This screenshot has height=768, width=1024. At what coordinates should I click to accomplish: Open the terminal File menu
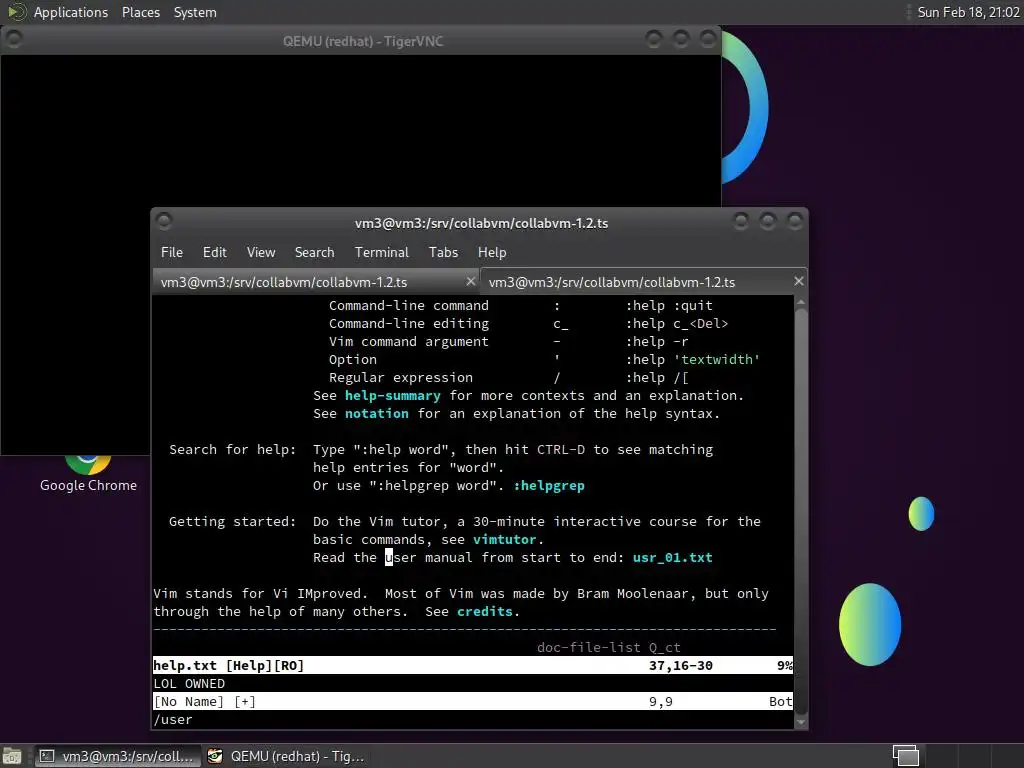click(x=172, y=252)
